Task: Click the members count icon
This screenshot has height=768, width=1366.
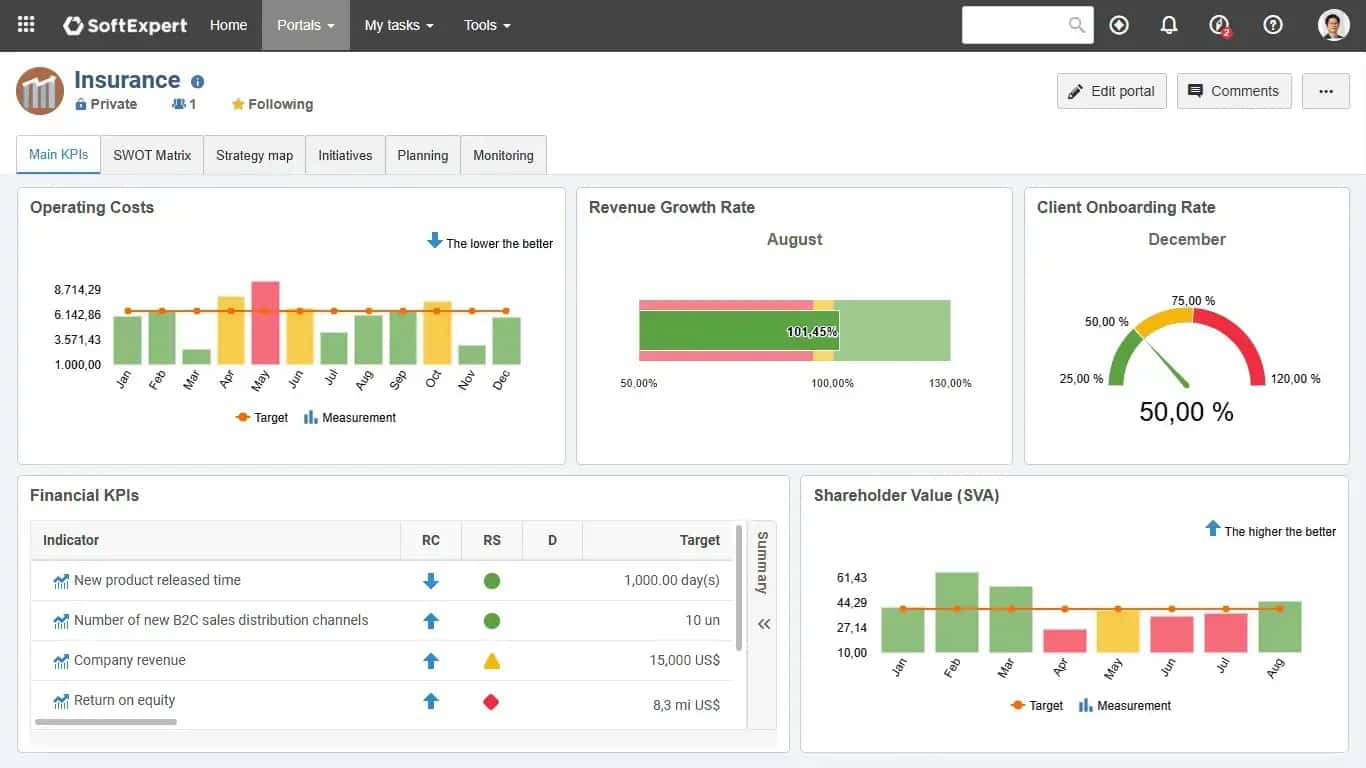Action: (x=179, y=104)
